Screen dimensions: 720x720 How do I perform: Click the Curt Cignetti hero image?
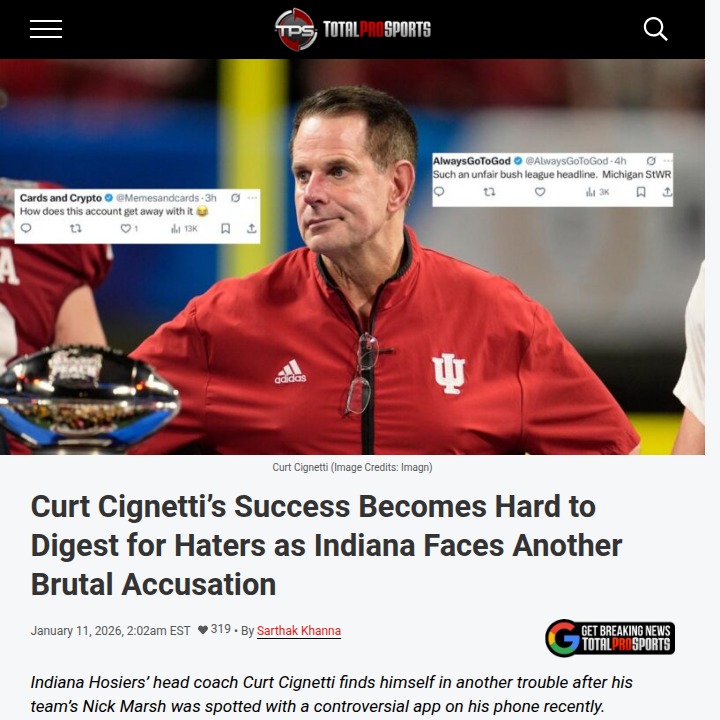(x=352, y=256)
